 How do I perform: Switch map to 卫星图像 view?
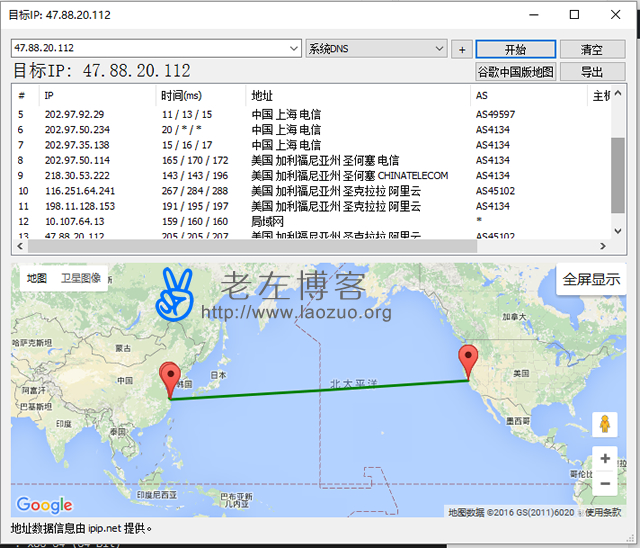81,278
